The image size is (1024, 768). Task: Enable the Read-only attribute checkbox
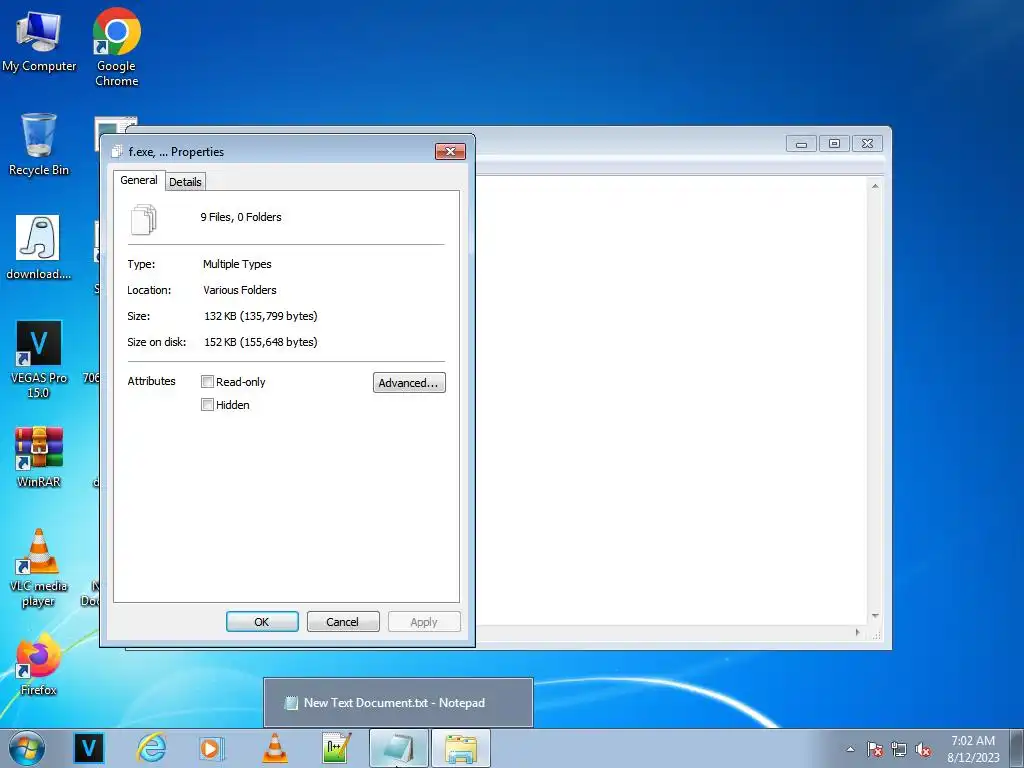click(208, 381)
